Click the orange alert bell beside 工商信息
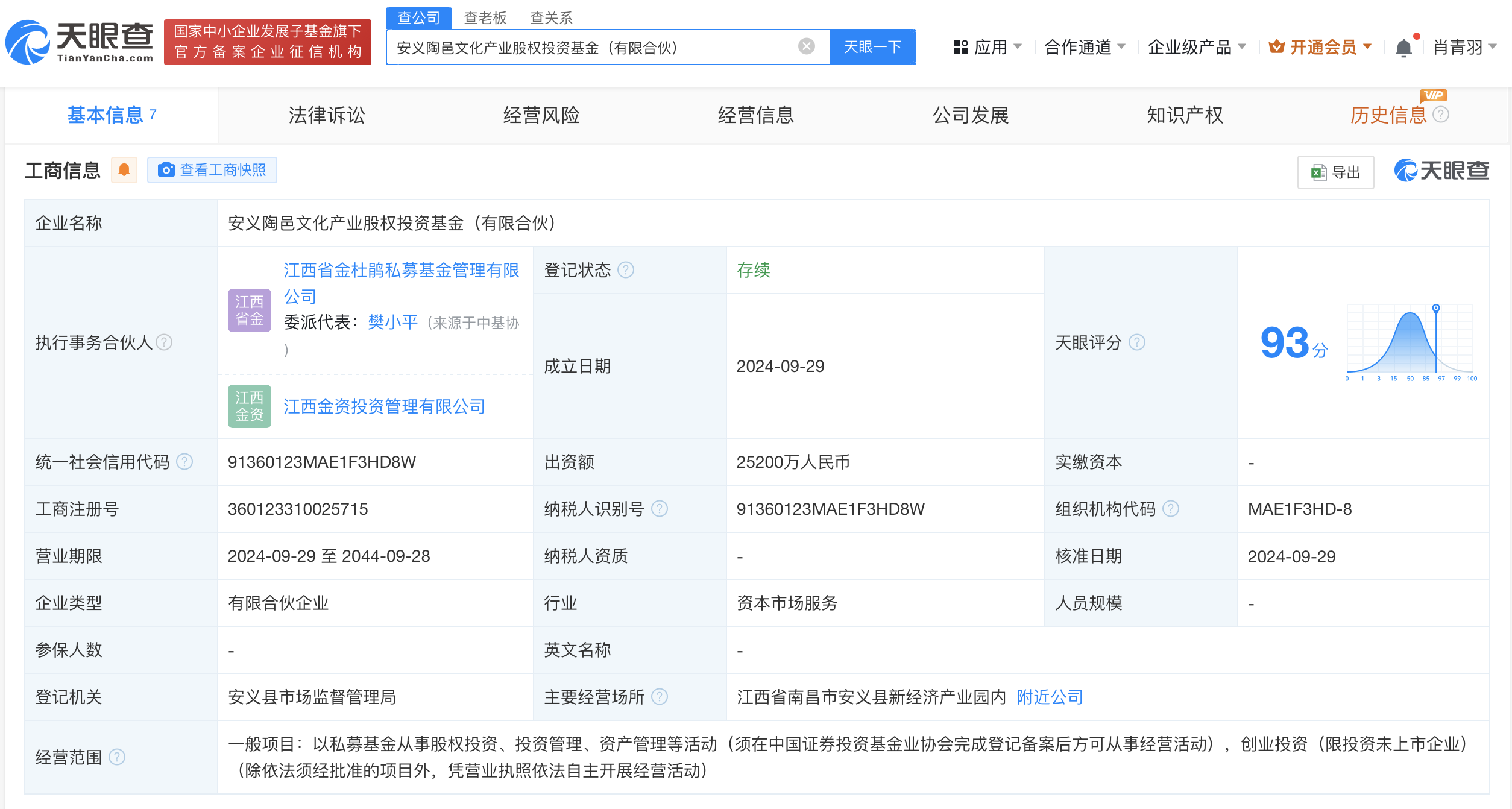Viewport: 1512px width, 809px height. [x=124, y=170]
